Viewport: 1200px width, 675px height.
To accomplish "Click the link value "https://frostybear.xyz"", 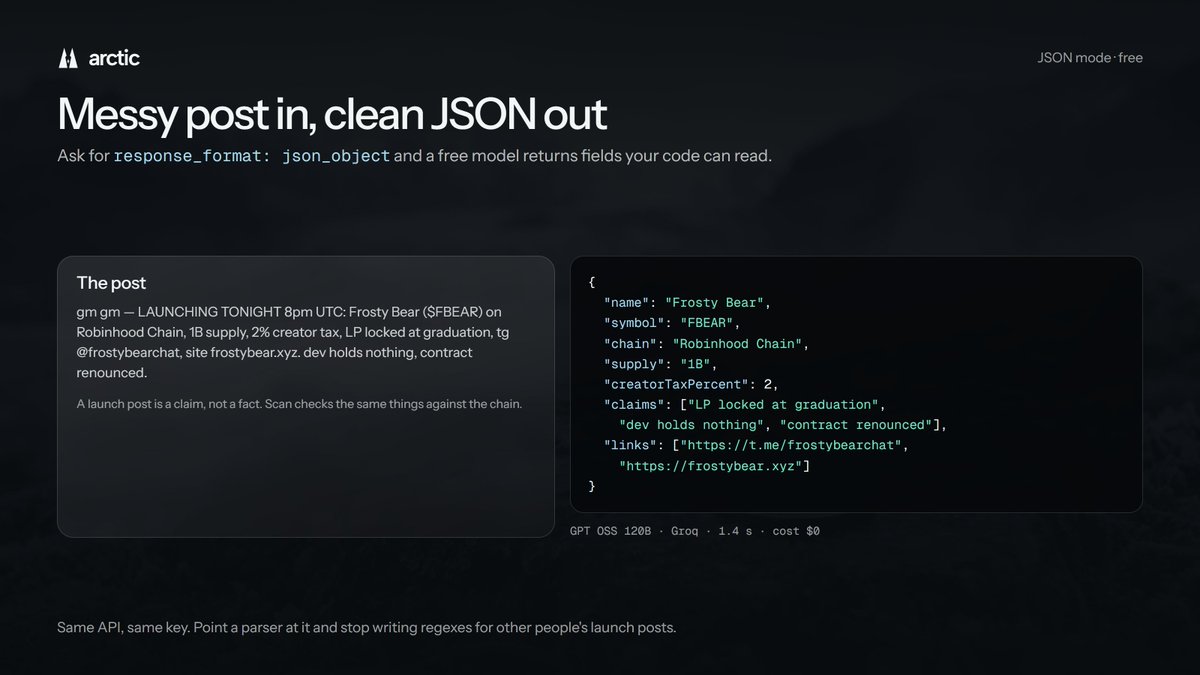I will tap(710, 466).
